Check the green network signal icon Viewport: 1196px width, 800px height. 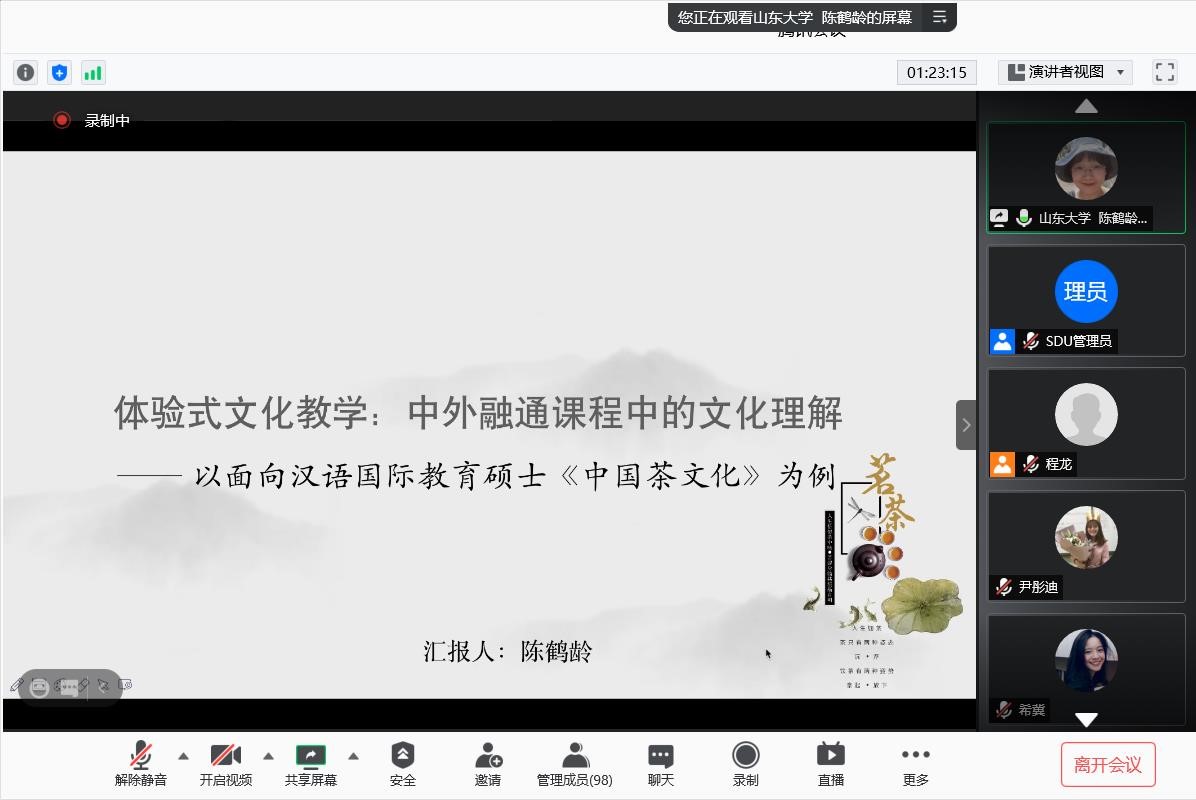point(93,72)
